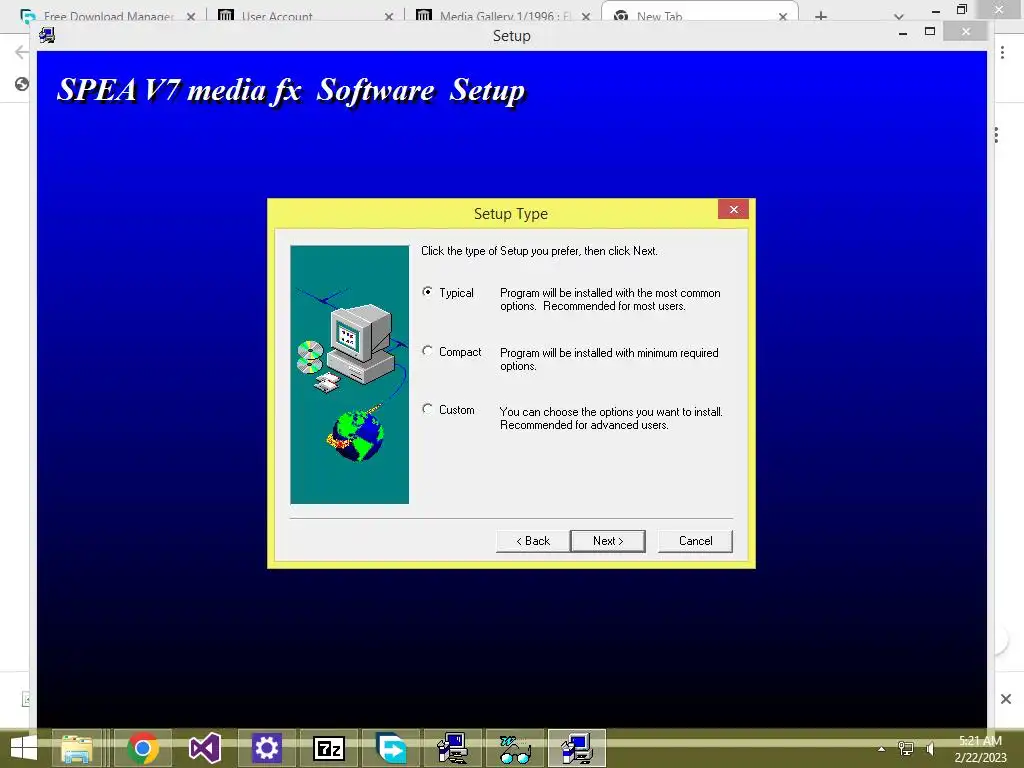Select the Typical setup radio button
The width and height of the screenshot is (1024, 768).
click(x=427, y=292)
